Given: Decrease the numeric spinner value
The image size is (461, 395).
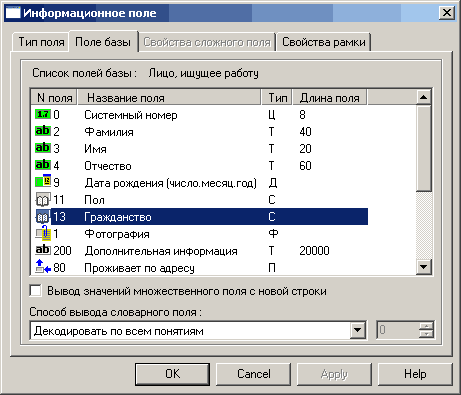Looking at the screenshot, I should click(426, 334).
